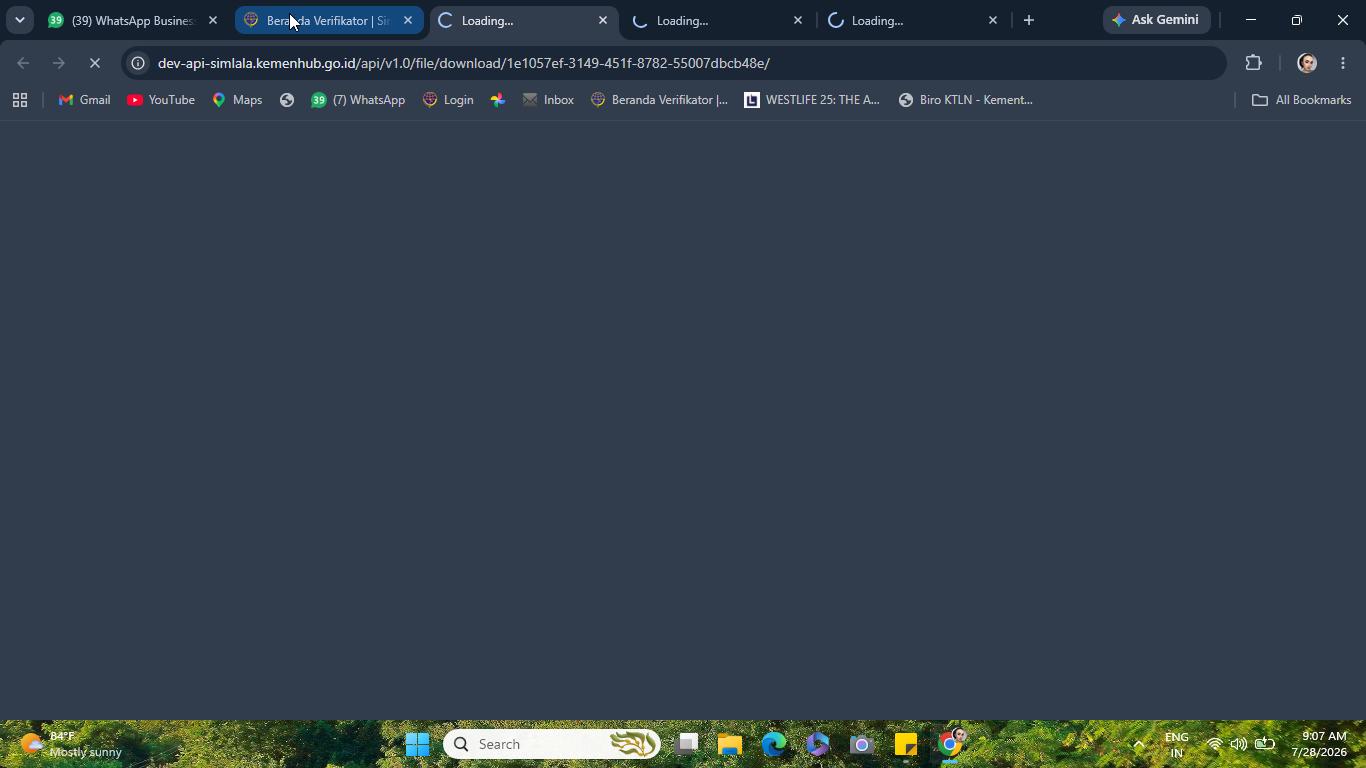Open Task View on the taskbar
1366x768 pixels.
(686, 744)
